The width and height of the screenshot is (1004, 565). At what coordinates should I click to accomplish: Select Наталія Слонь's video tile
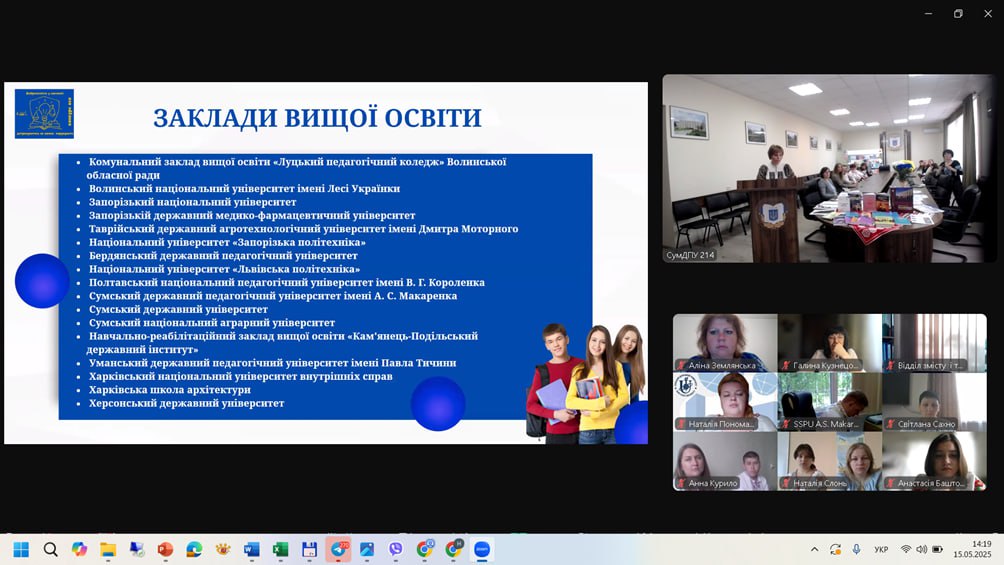(829, 461)
